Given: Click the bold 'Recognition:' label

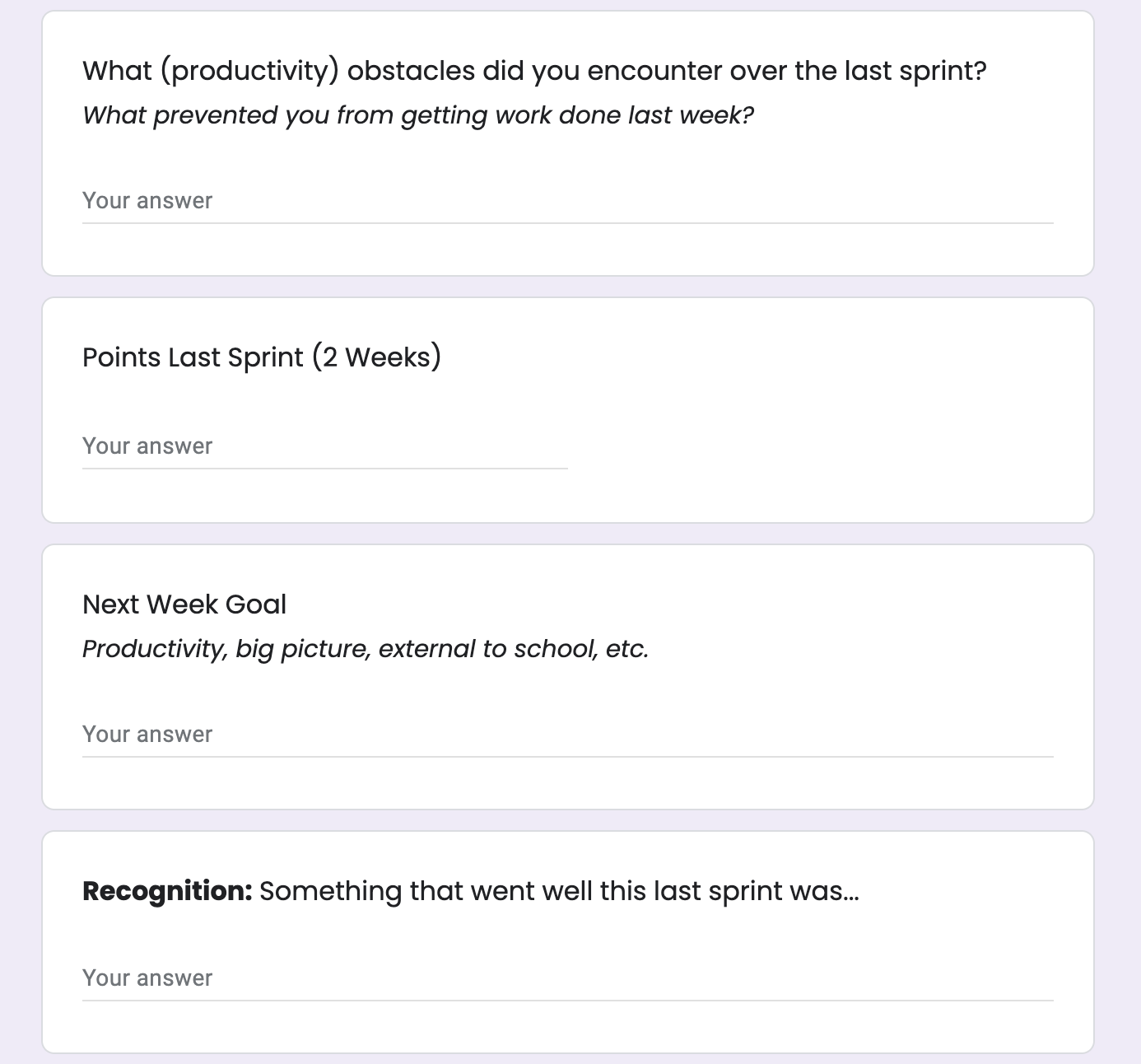Looking at the screenshot, I should pos(167,891).
